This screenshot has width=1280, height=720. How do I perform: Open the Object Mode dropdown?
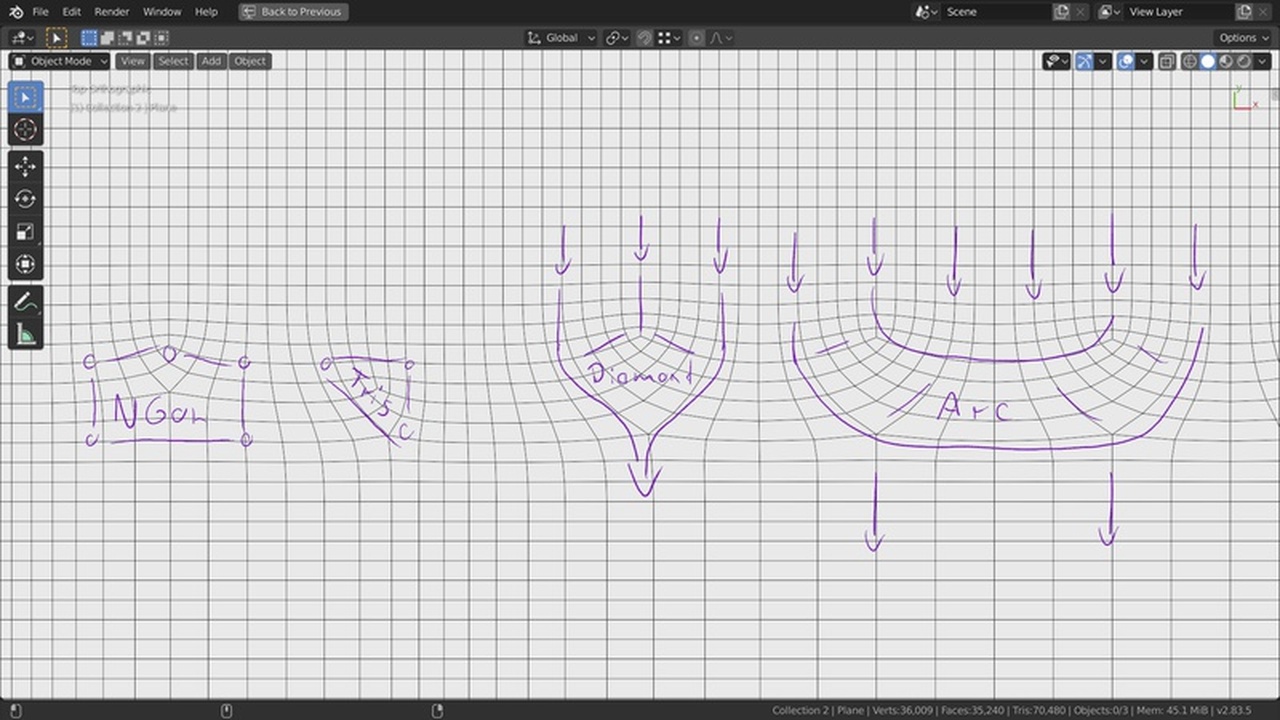[x=58, y=61]
